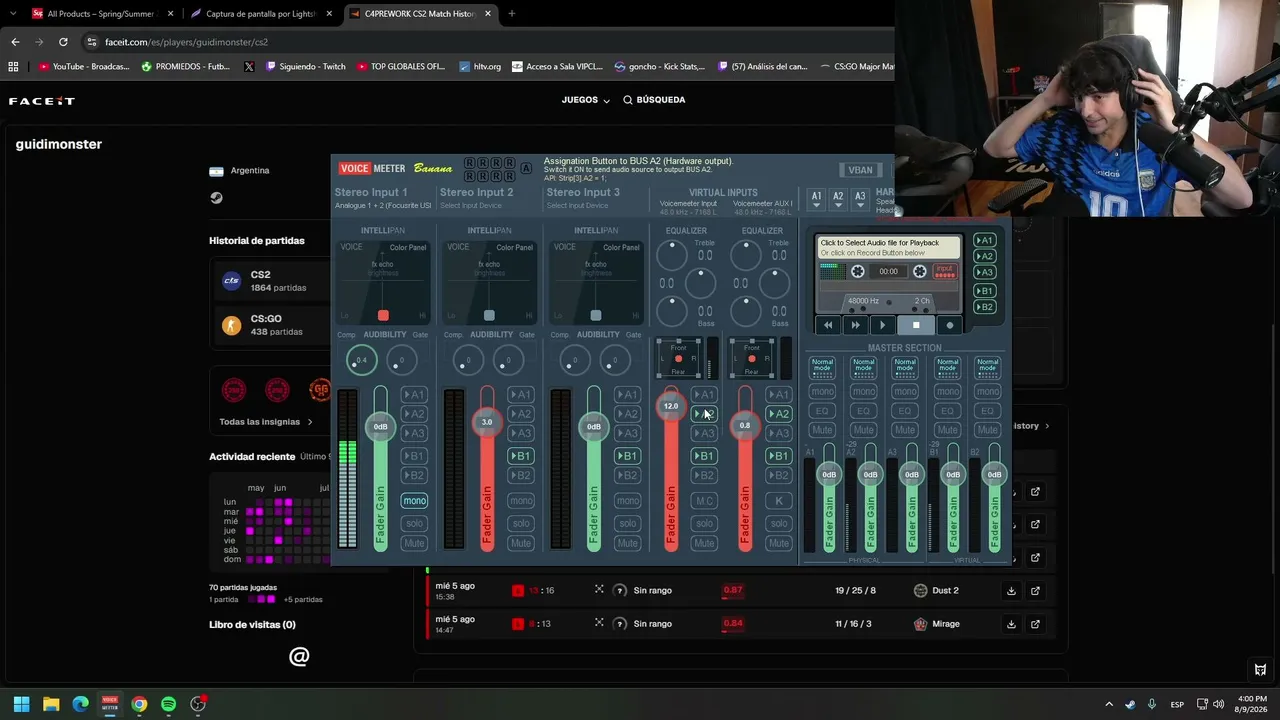Open the Mirage match in new window
Viewport: 1280px width, 720px height.
point(1035,624)
